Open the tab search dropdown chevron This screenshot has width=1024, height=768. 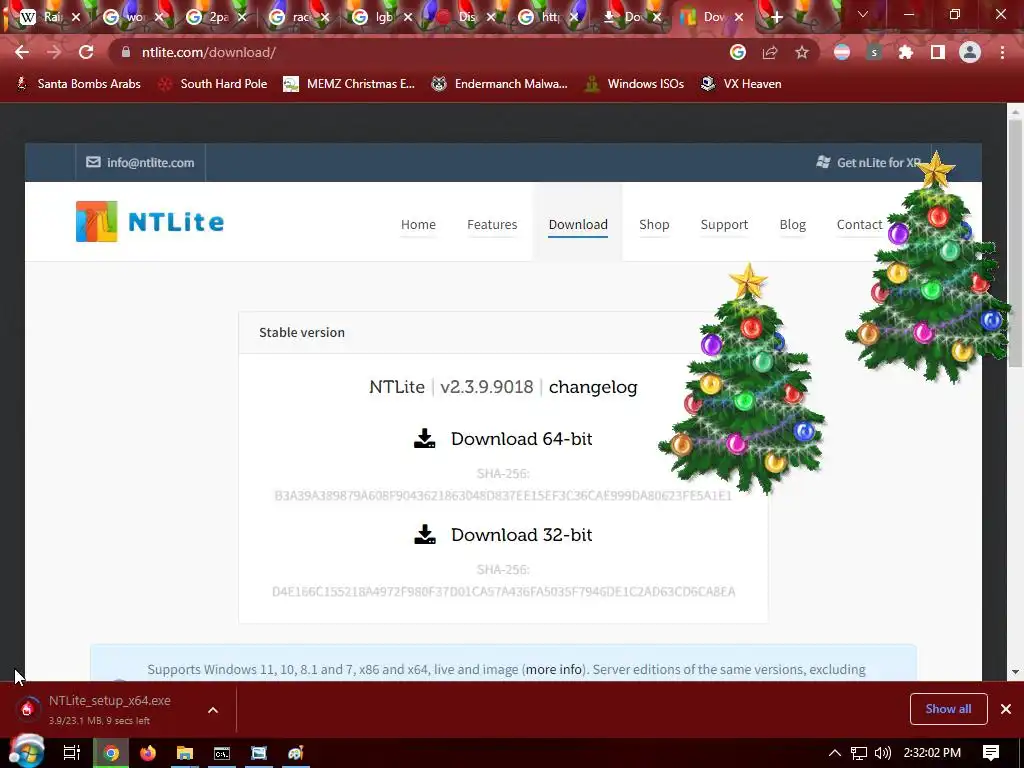(x=863, y=14)
